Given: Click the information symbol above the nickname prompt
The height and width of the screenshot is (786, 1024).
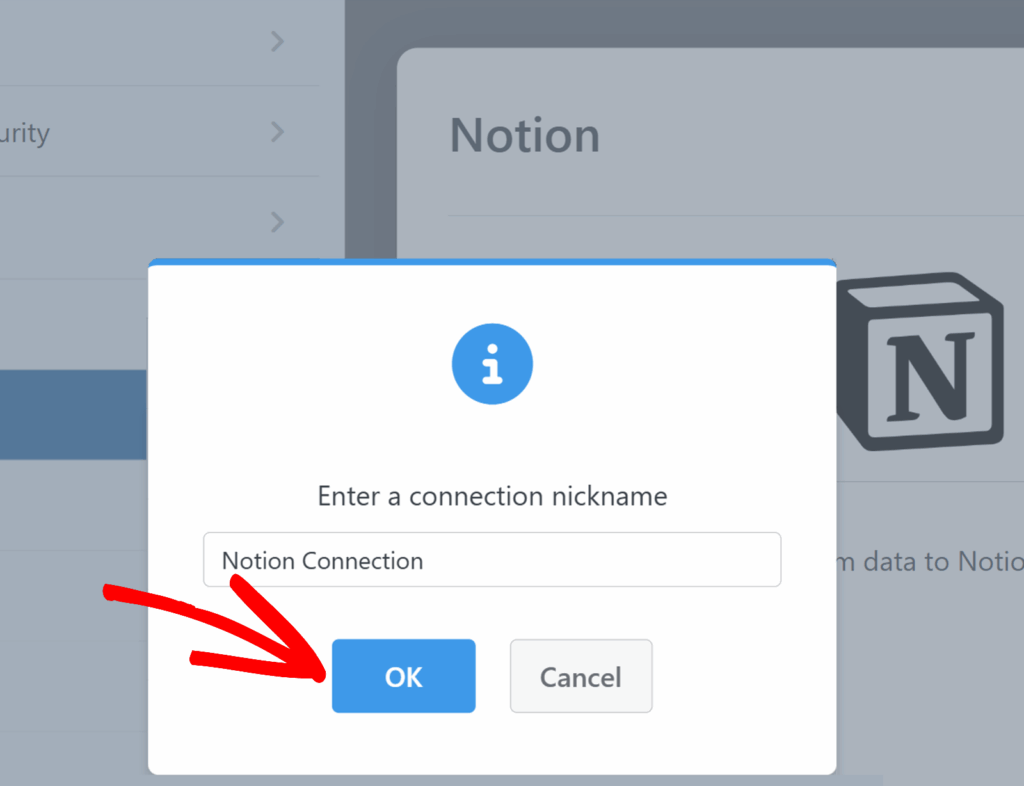Looking at the screenshot, I should pos(492,363).
